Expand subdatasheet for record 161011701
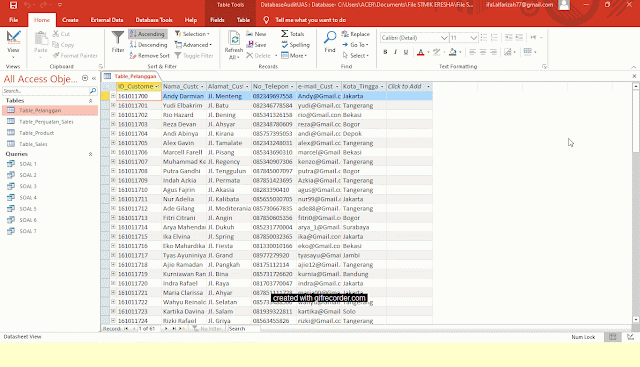640x367 pixels. coord(113,105)
